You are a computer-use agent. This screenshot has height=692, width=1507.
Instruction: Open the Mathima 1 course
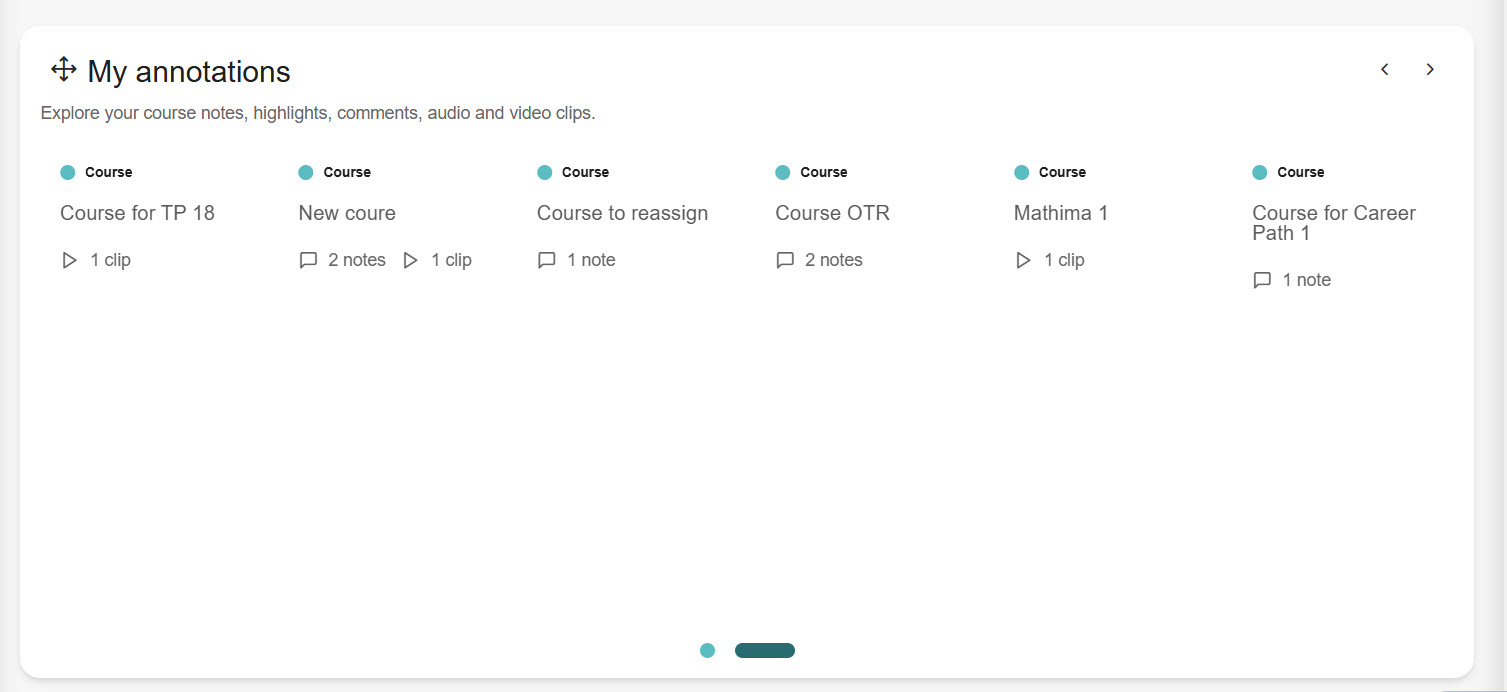tap(1060, 213)
